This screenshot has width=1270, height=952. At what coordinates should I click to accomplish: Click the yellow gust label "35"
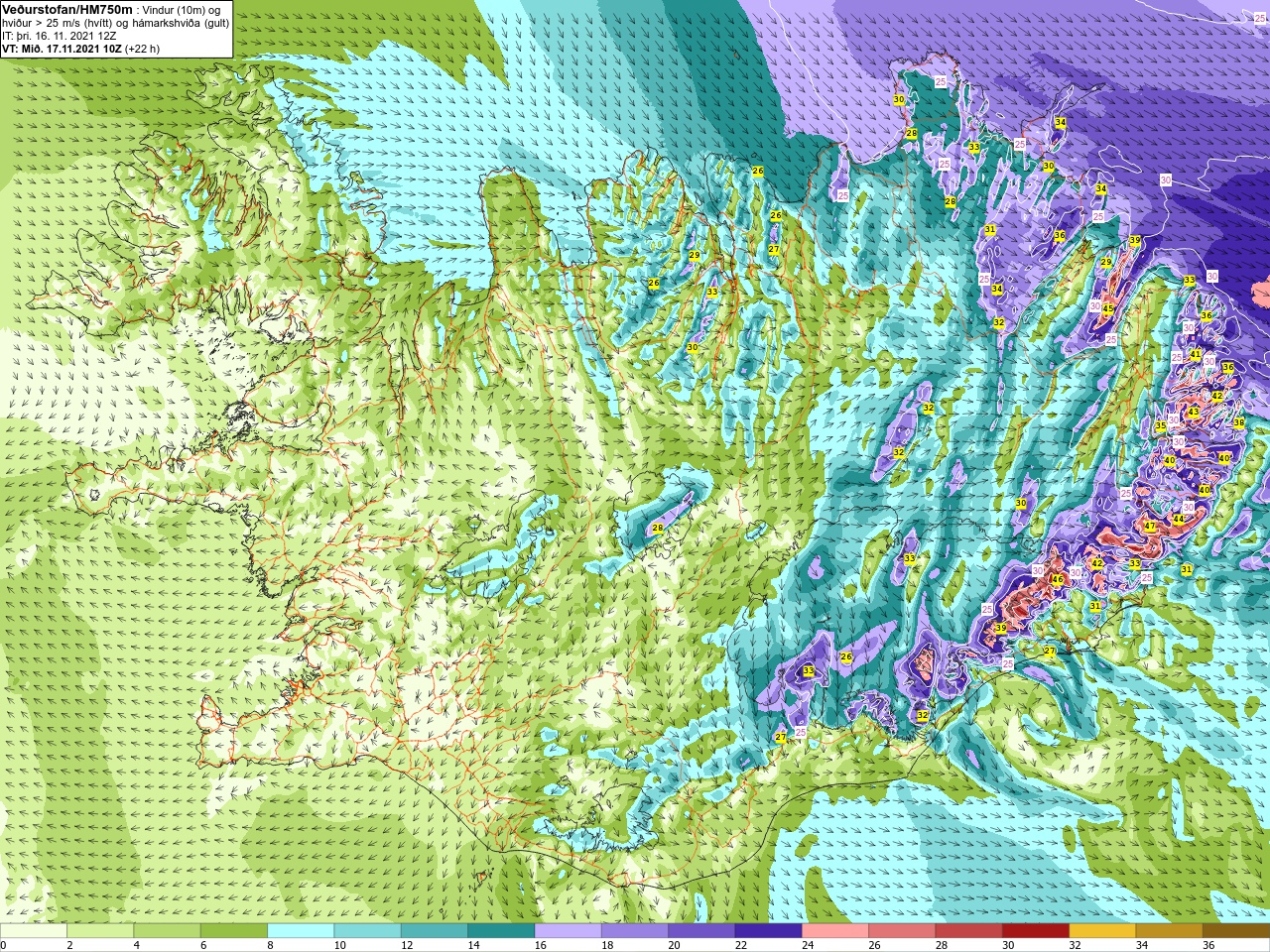point(1161,426)
